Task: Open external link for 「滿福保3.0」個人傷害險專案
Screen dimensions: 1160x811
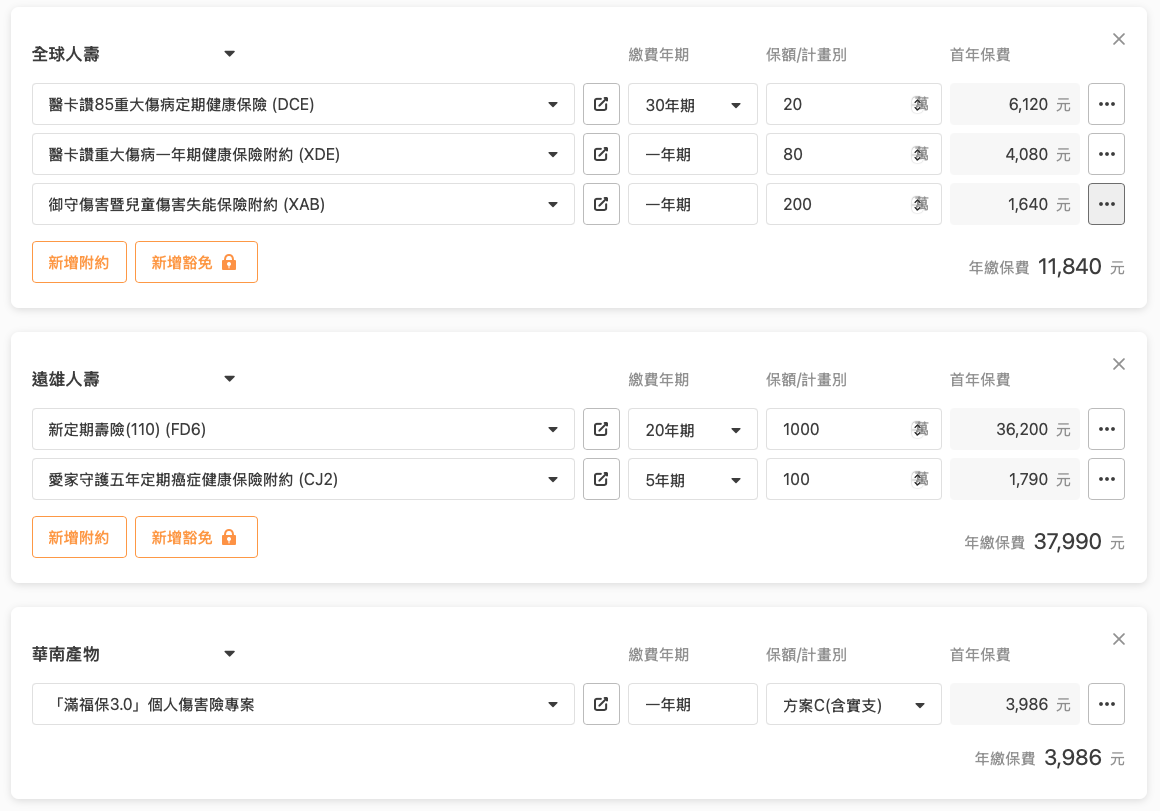Action: [x=601, y=704]
